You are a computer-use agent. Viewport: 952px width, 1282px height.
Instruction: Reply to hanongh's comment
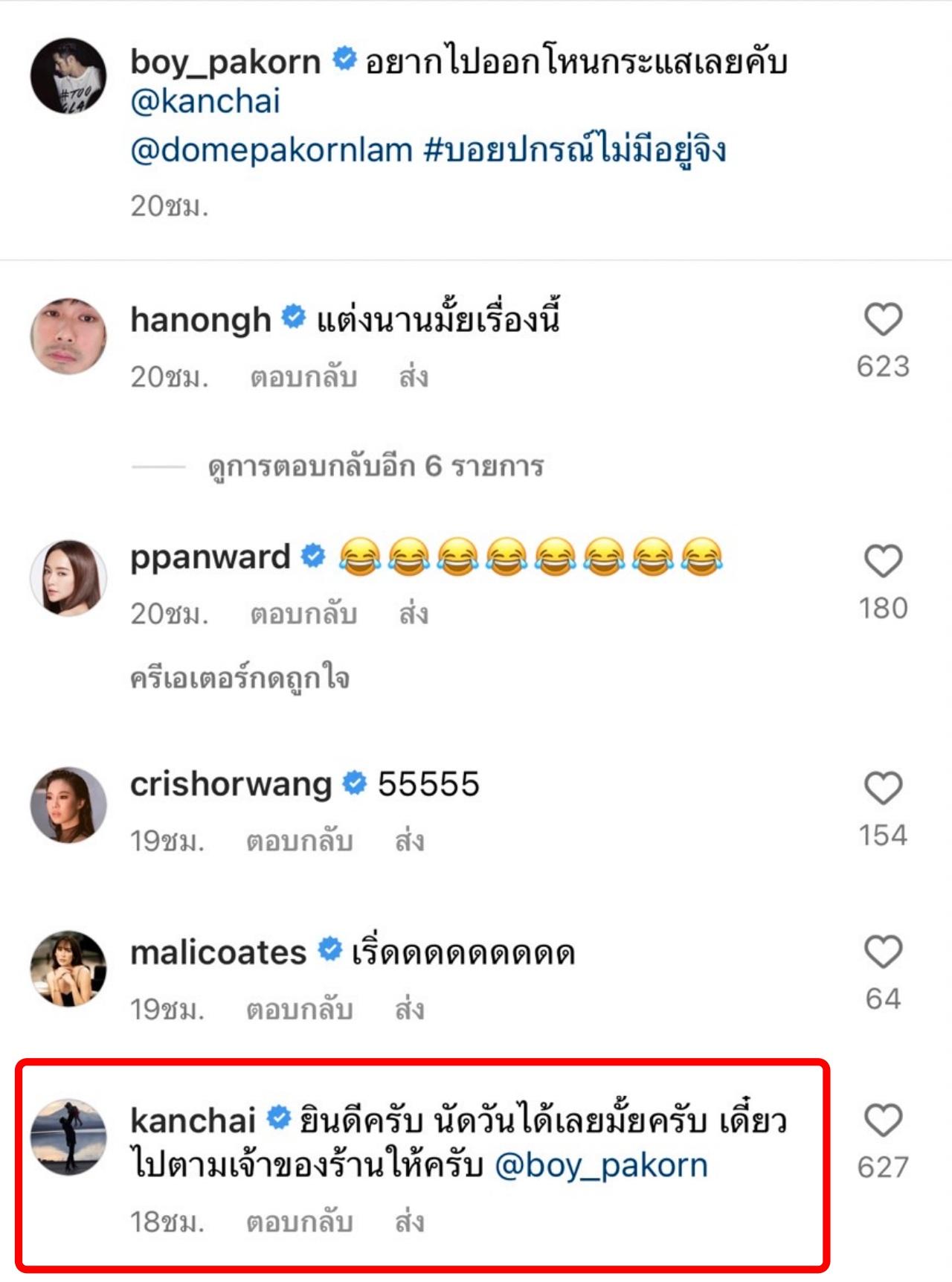[x=303, y=377]
